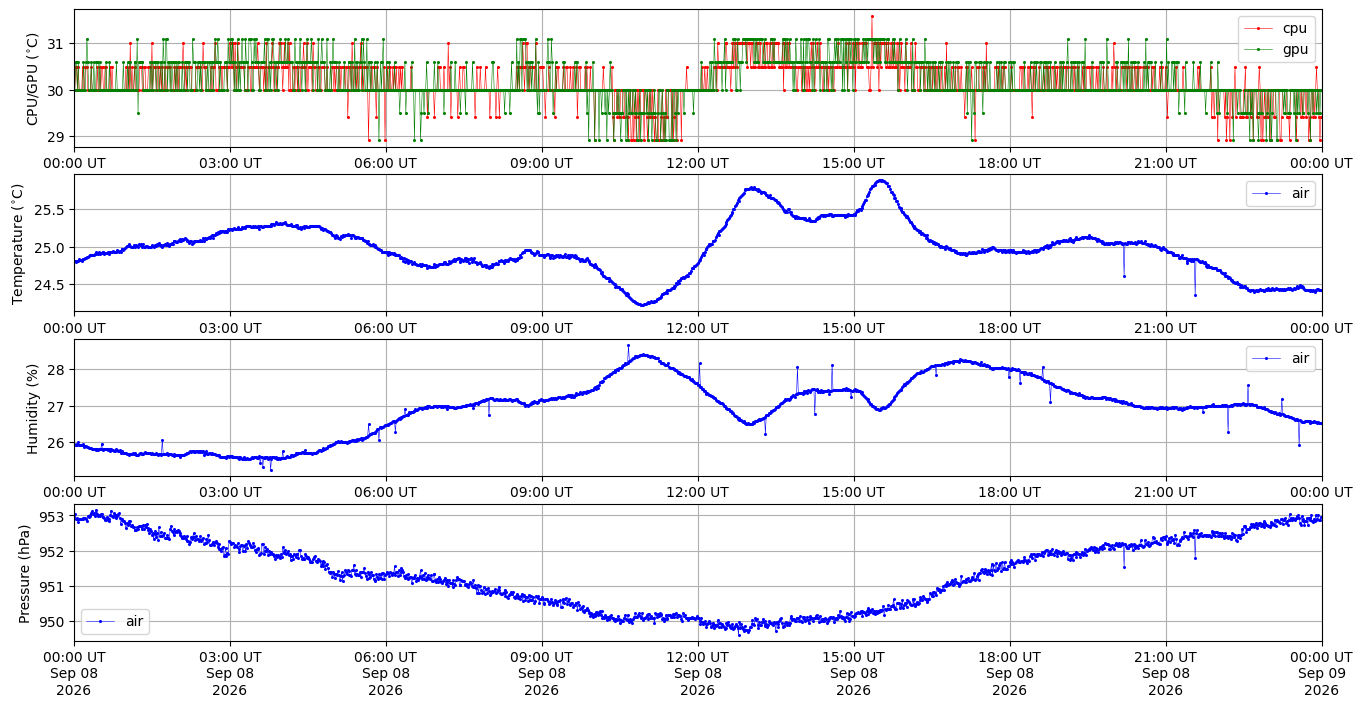Click the 03:00 UT tick under CPU/GPU plot

point(230,162)
